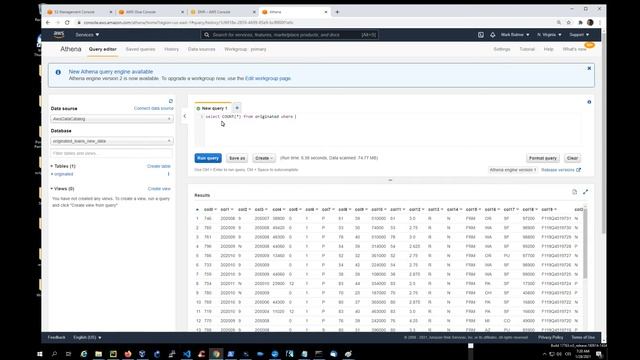Click the AWS services search field

click(289, 35)
